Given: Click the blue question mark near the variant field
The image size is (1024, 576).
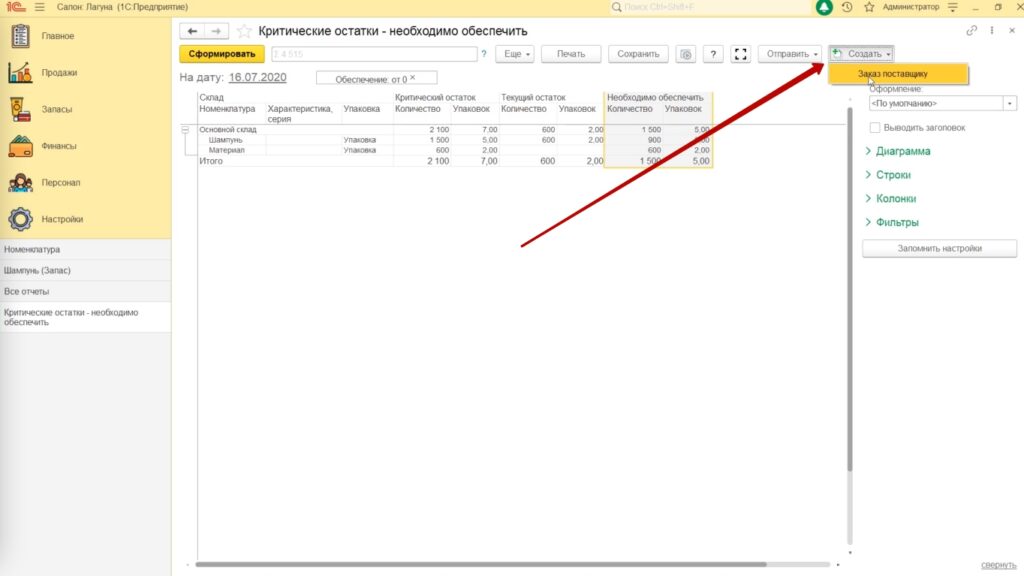Looking at the screenshot, I should [484, 54].
